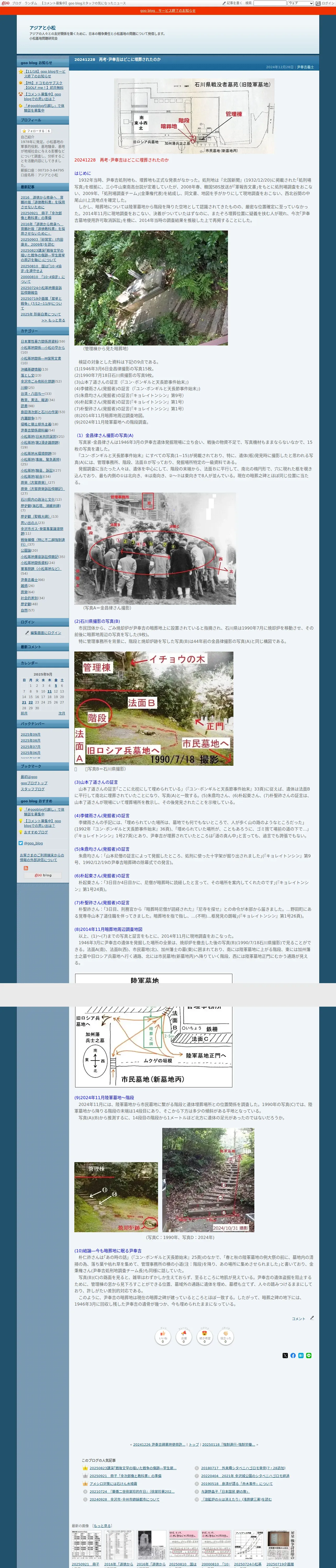Image resolution: width=336 pixels, height=1568 pixels.
Task: Click the goo blog logo in the sidebar footer
Action: coord(43,875)
